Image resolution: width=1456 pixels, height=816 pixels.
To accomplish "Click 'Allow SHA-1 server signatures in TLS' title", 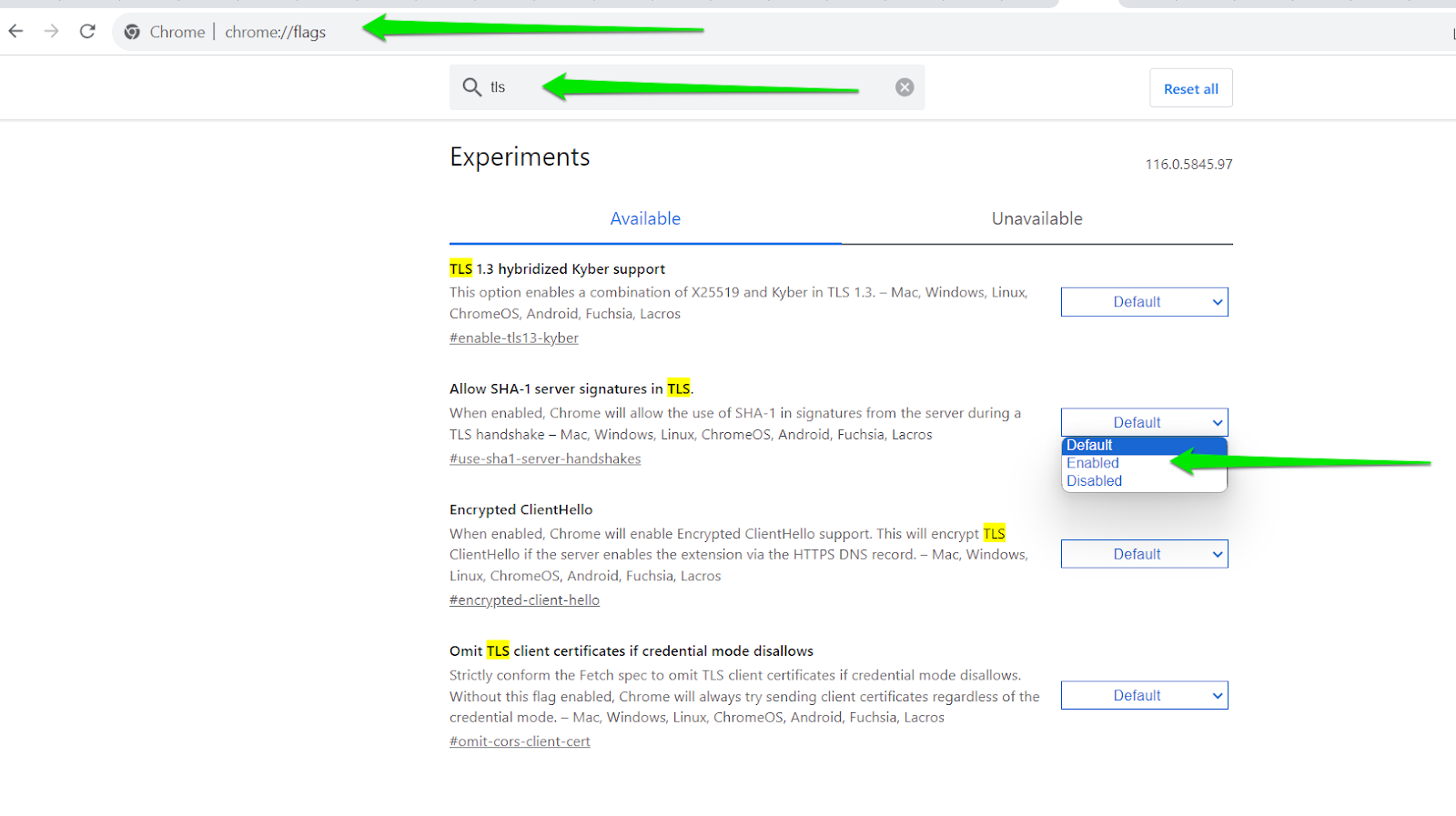I will coord(571,389).
